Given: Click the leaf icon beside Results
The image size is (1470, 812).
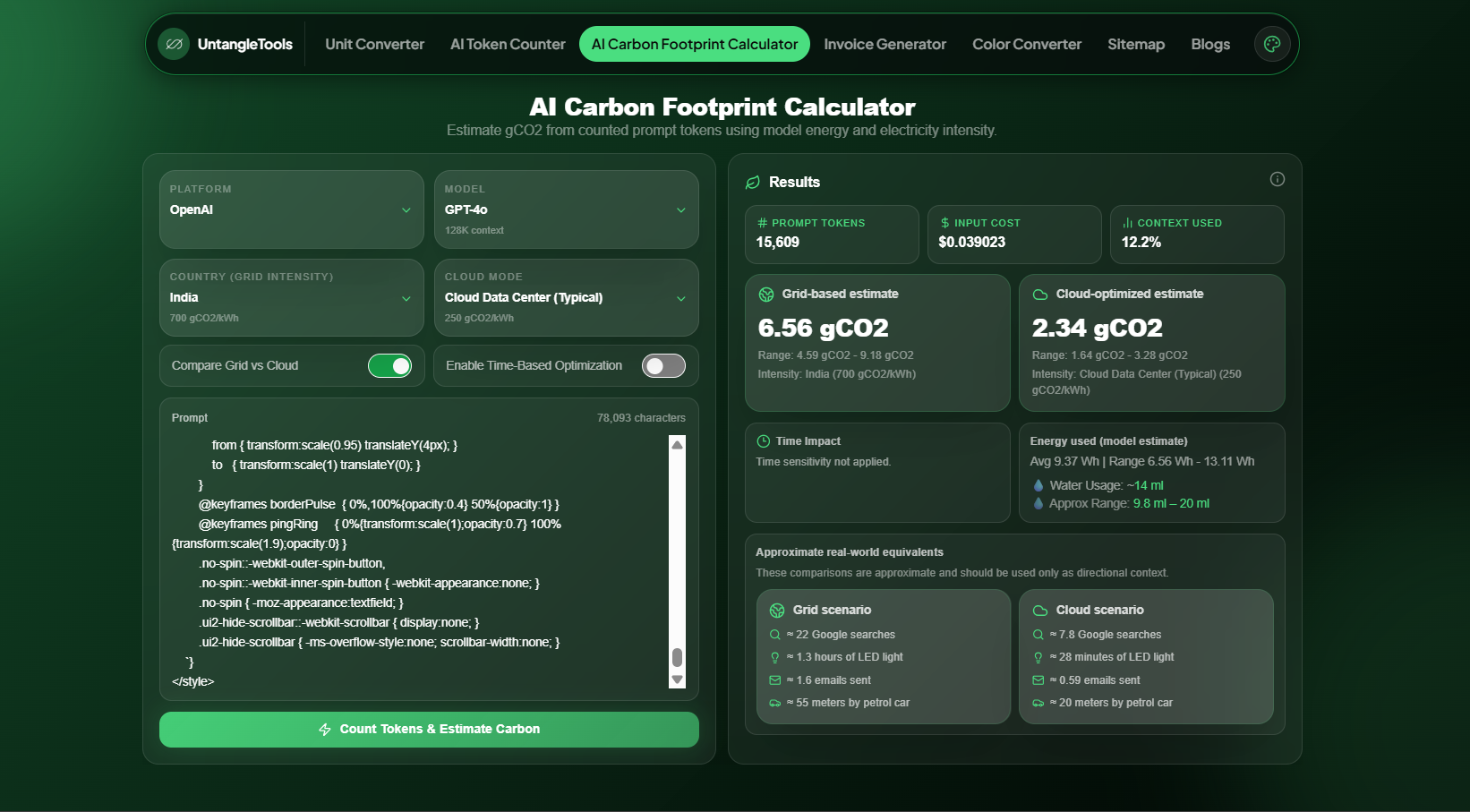Looking at the screenshot, I should [753, 183].
